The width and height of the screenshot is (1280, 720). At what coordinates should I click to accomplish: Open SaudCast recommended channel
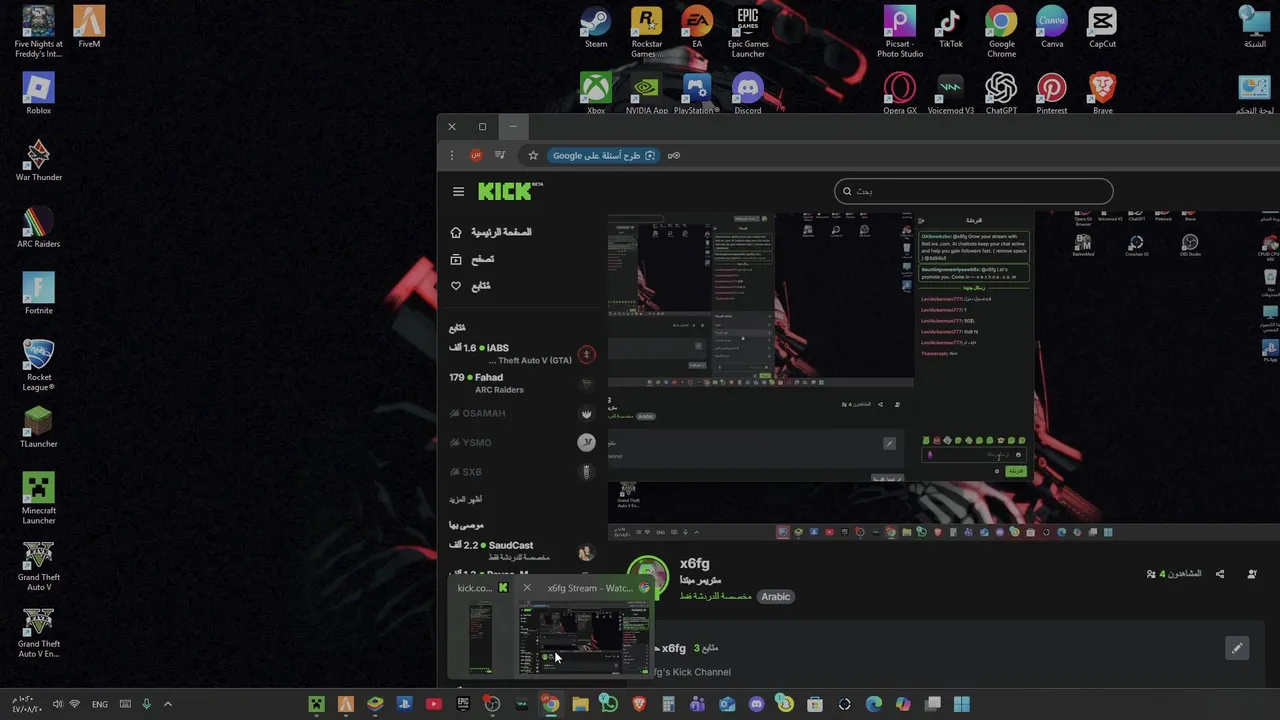522,551
